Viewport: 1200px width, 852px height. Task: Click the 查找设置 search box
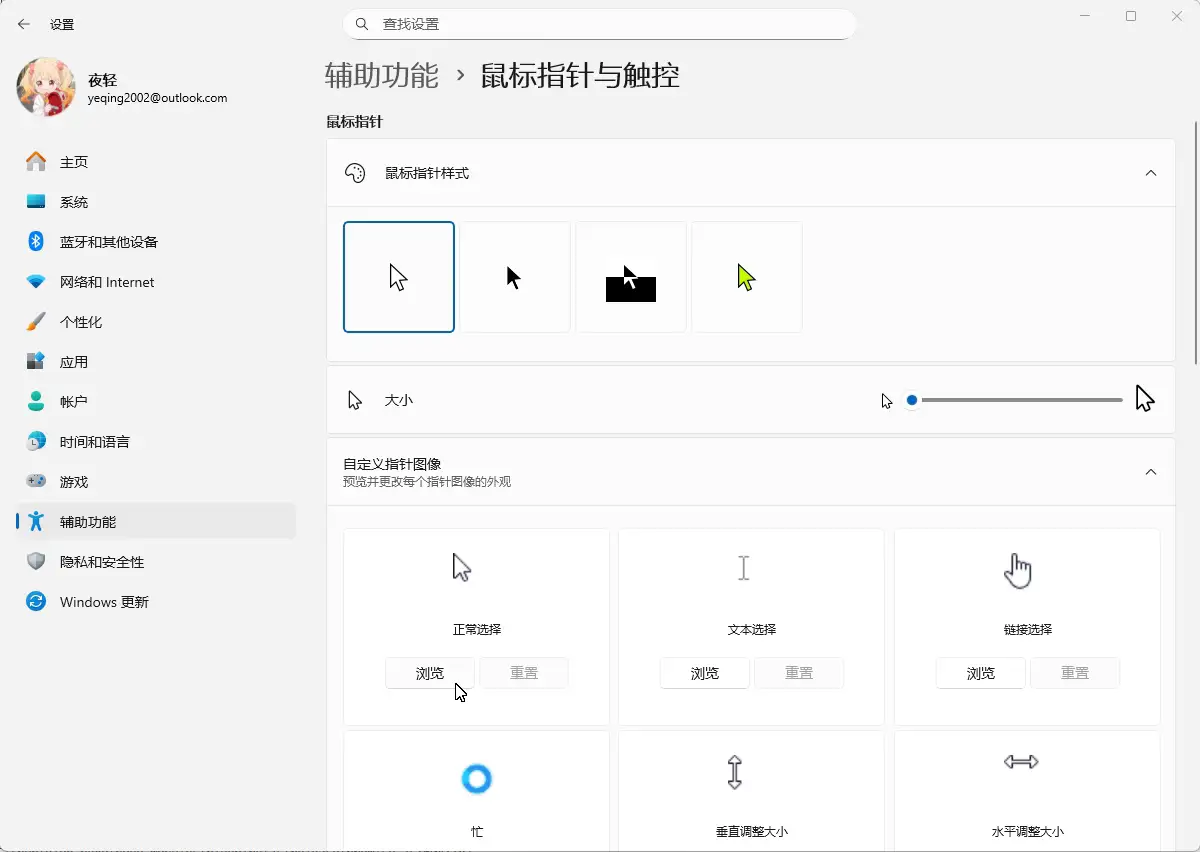(x=600, y=24)
